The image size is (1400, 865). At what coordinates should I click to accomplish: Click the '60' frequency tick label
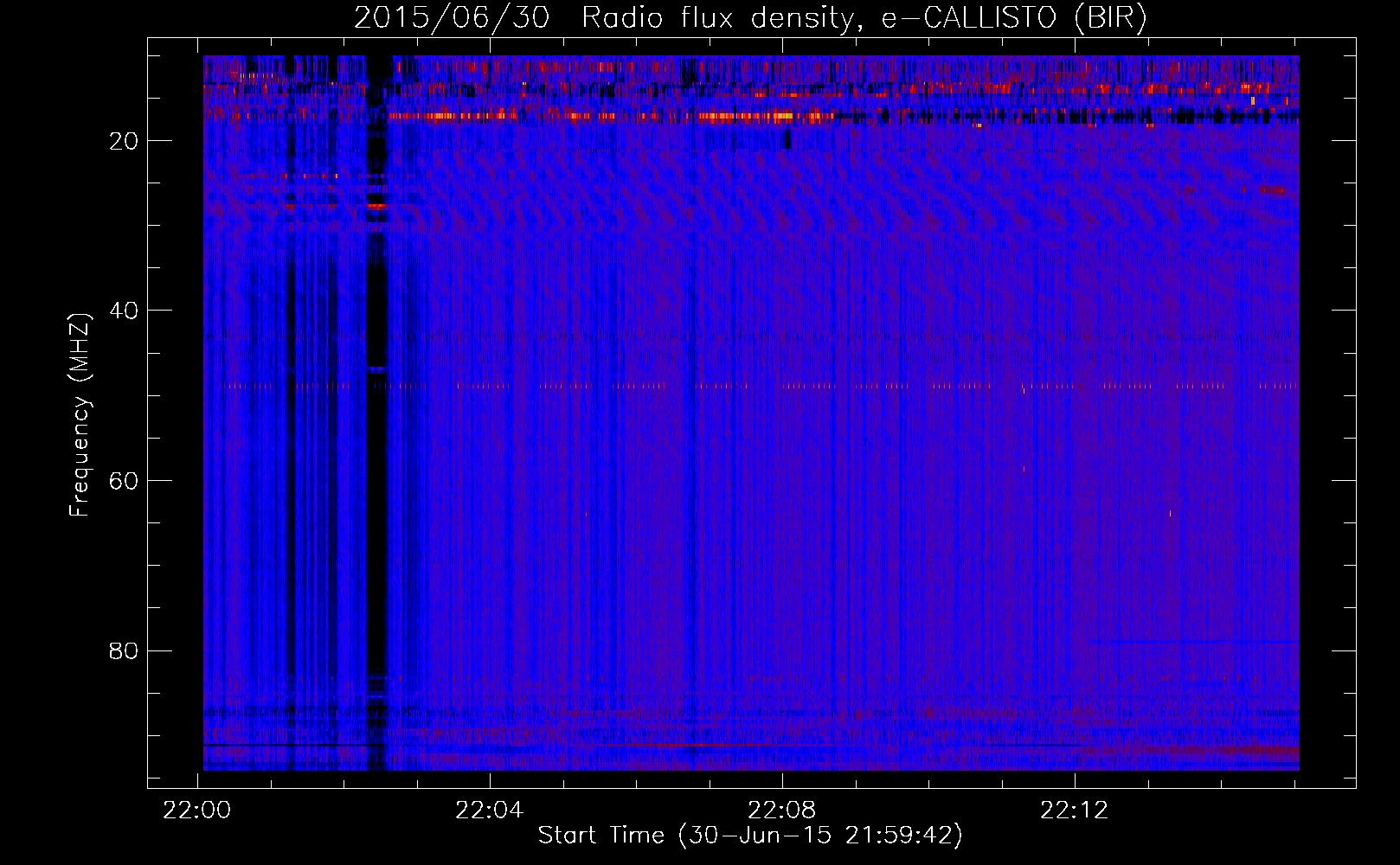(124, 481)
